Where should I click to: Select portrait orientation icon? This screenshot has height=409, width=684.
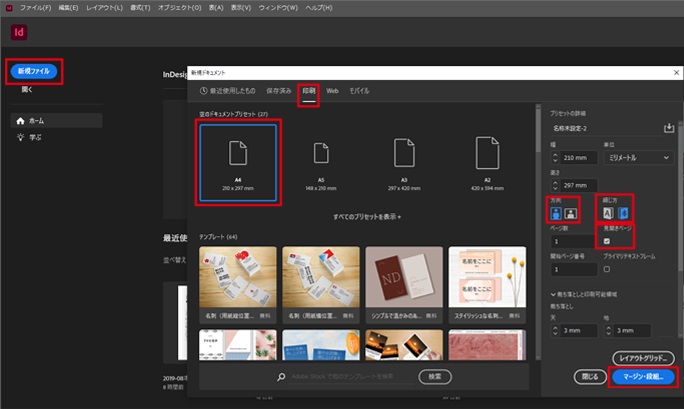coord(556,213)
